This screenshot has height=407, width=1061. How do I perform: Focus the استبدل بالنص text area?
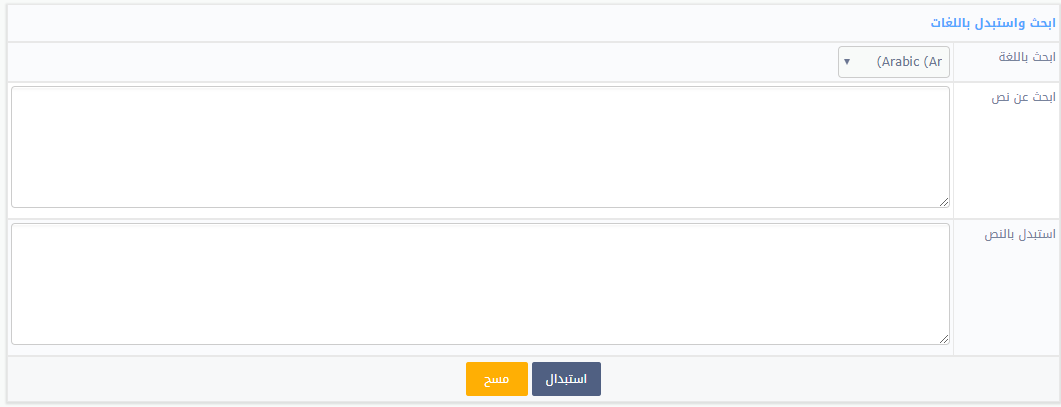480,284
